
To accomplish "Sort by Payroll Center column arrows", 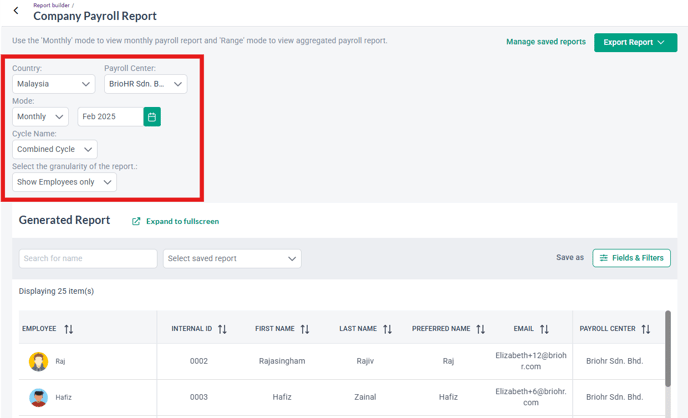I will click(x=646, y=329).
